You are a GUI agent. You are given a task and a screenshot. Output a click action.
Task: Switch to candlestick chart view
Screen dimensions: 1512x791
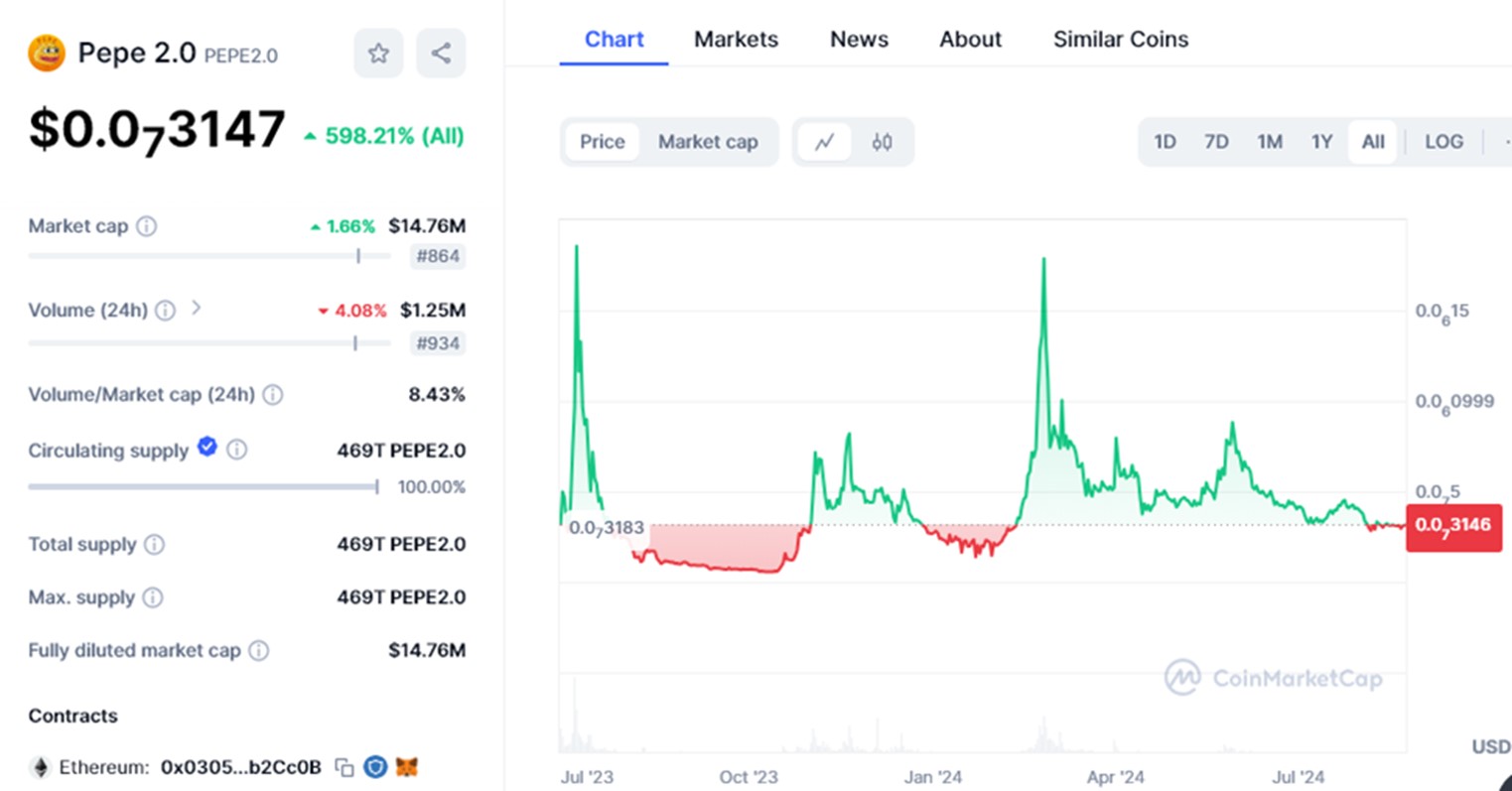click(882, 142)
